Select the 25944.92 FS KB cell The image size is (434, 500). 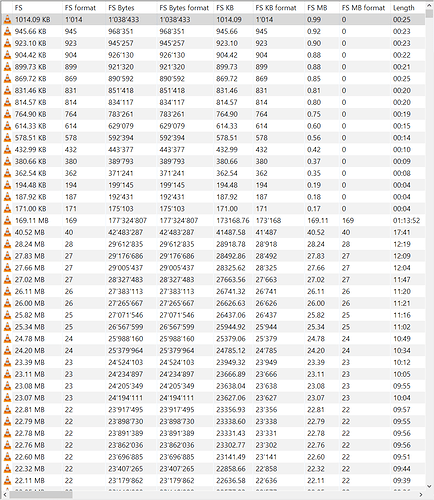tap(231, 327)
